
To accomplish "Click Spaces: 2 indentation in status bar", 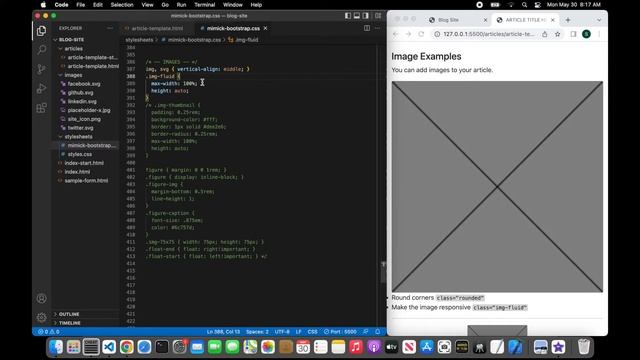I will tap(257, 331).
